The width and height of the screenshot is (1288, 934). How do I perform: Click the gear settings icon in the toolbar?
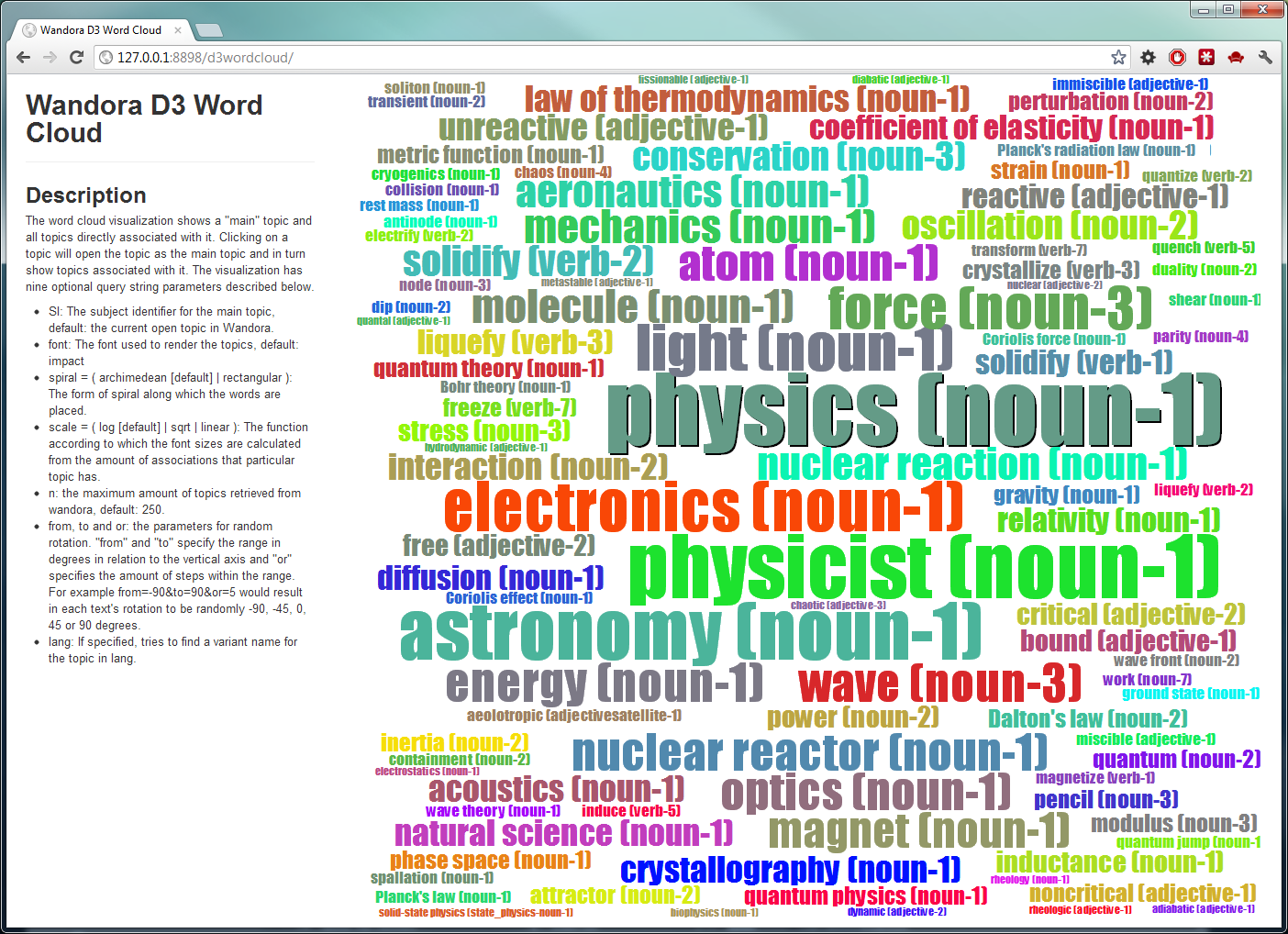[1148, 57]
